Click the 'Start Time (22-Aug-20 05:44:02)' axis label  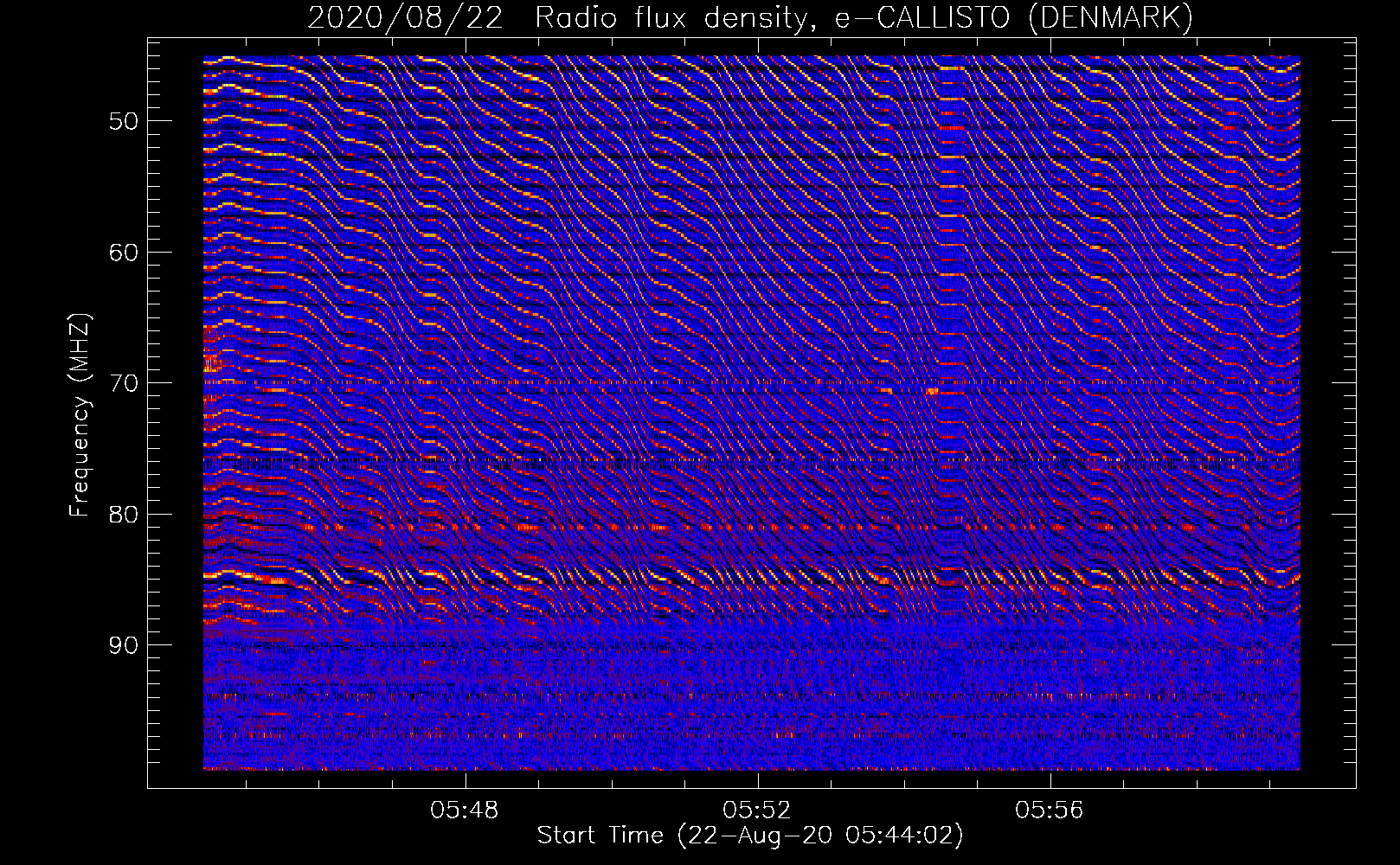(750, 836)
